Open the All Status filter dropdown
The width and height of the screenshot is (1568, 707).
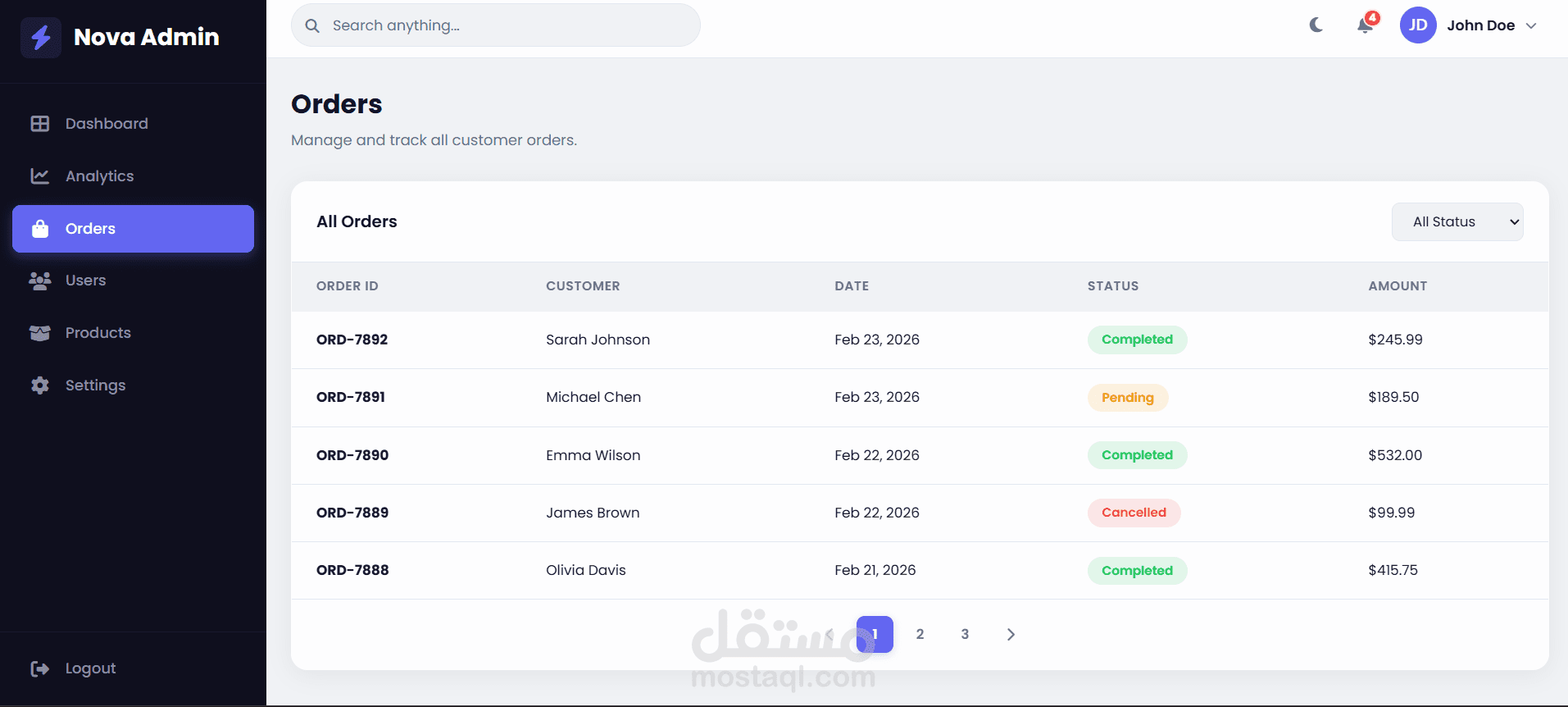coord(1457,221)
